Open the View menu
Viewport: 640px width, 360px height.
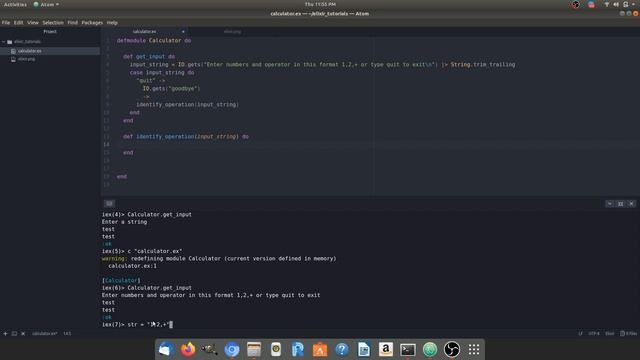click(33, 23)
